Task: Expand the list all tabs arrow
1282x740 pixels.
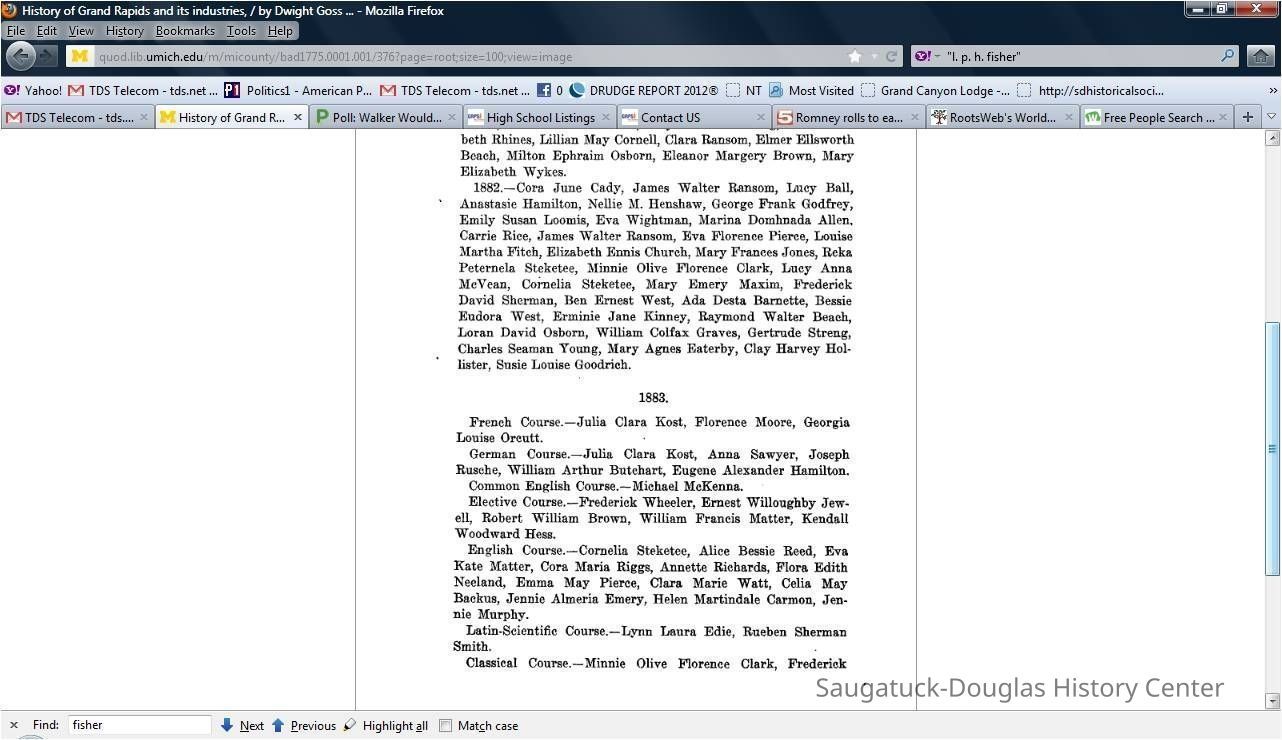Action: pos(1271,117)
